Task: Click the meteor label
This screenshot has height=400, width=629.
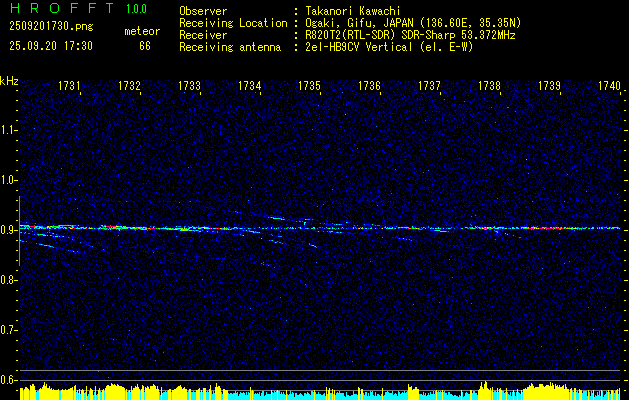Action: point(142,31)
